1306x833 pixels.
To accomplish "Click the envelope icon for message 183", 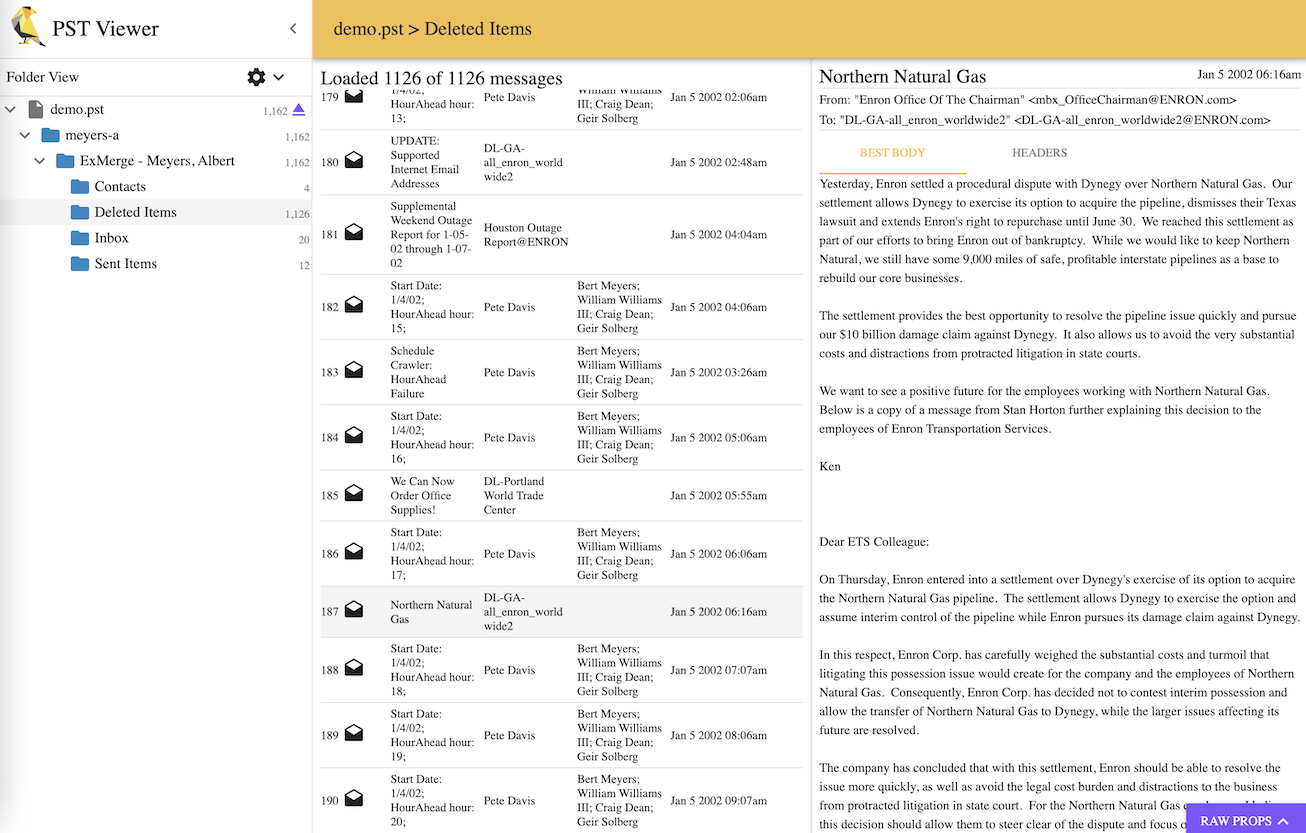I will pos(354,372).
